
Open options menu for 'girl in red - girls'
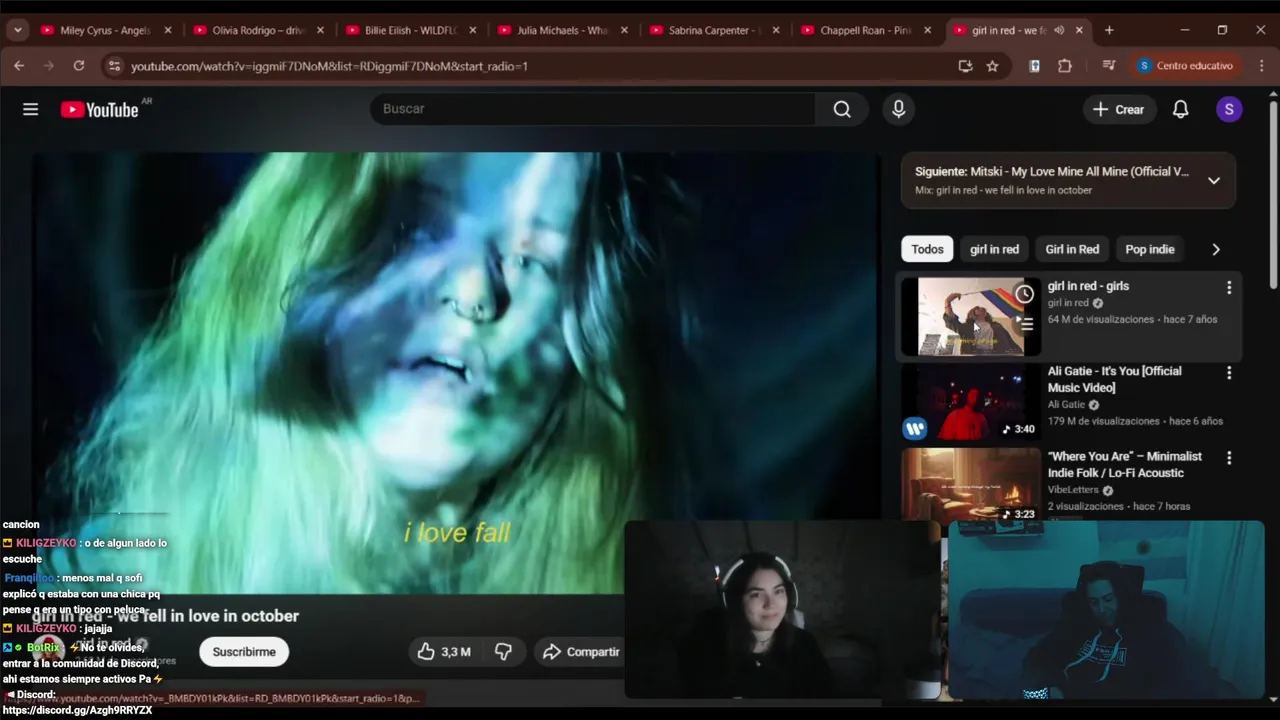[1229, 288]
